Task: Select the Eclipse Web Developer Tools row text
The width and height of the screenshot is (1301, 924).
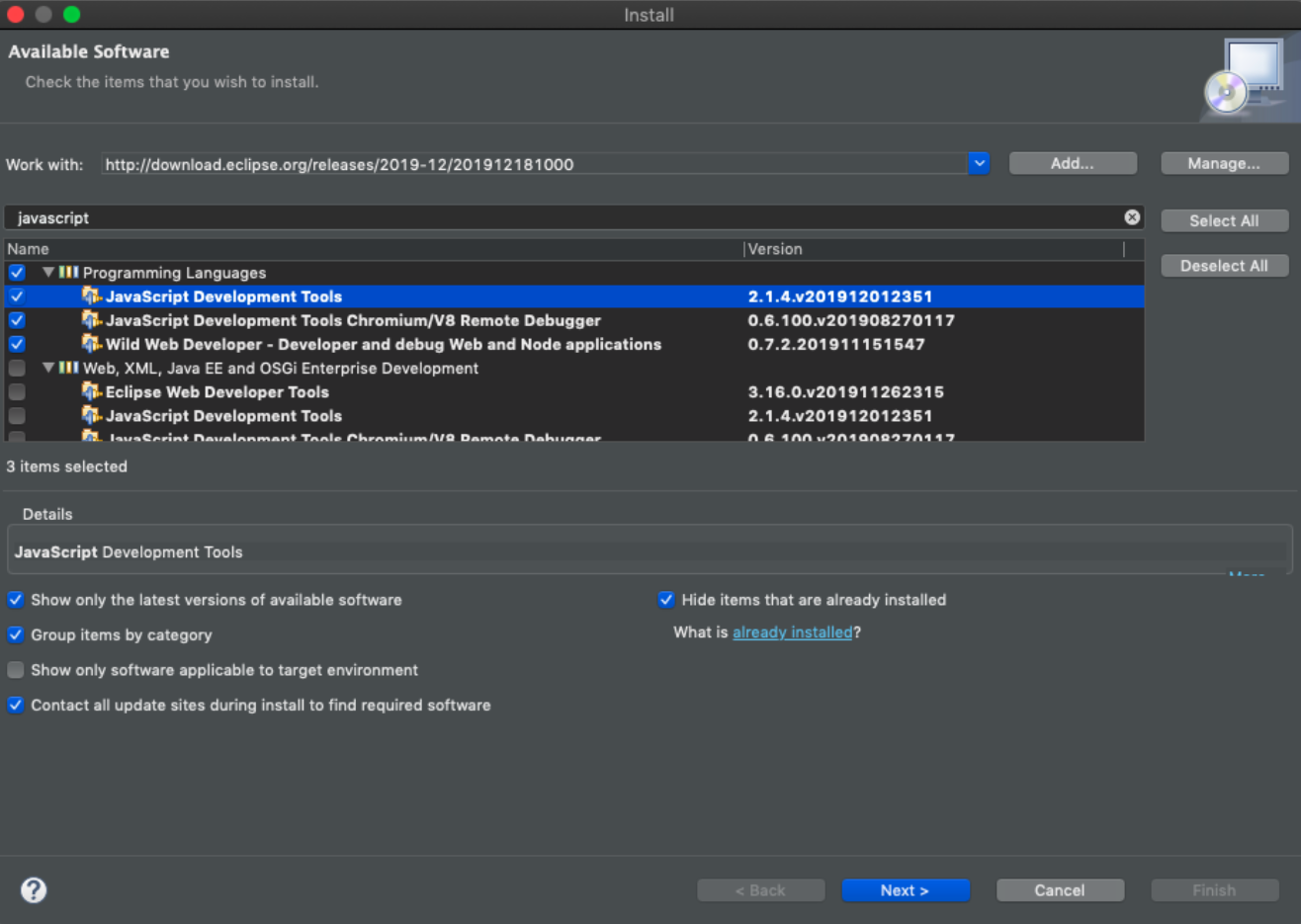Action: point(217,392)
